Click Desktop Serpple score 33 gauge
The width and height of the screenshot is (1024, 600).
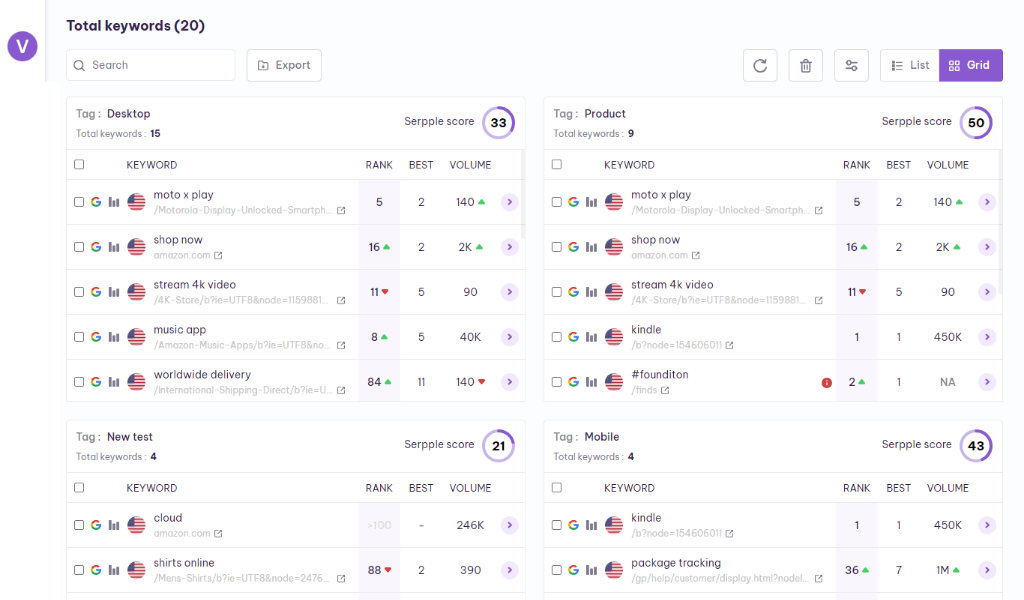tap(498, 123)
